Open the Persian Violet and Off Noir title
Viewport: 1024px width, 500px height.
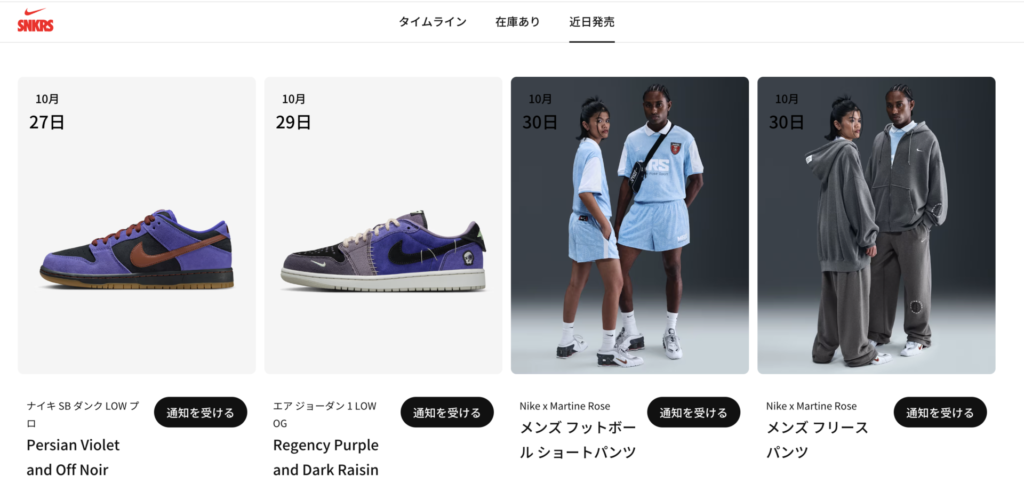pyautogui.click(x=73, y=458)
